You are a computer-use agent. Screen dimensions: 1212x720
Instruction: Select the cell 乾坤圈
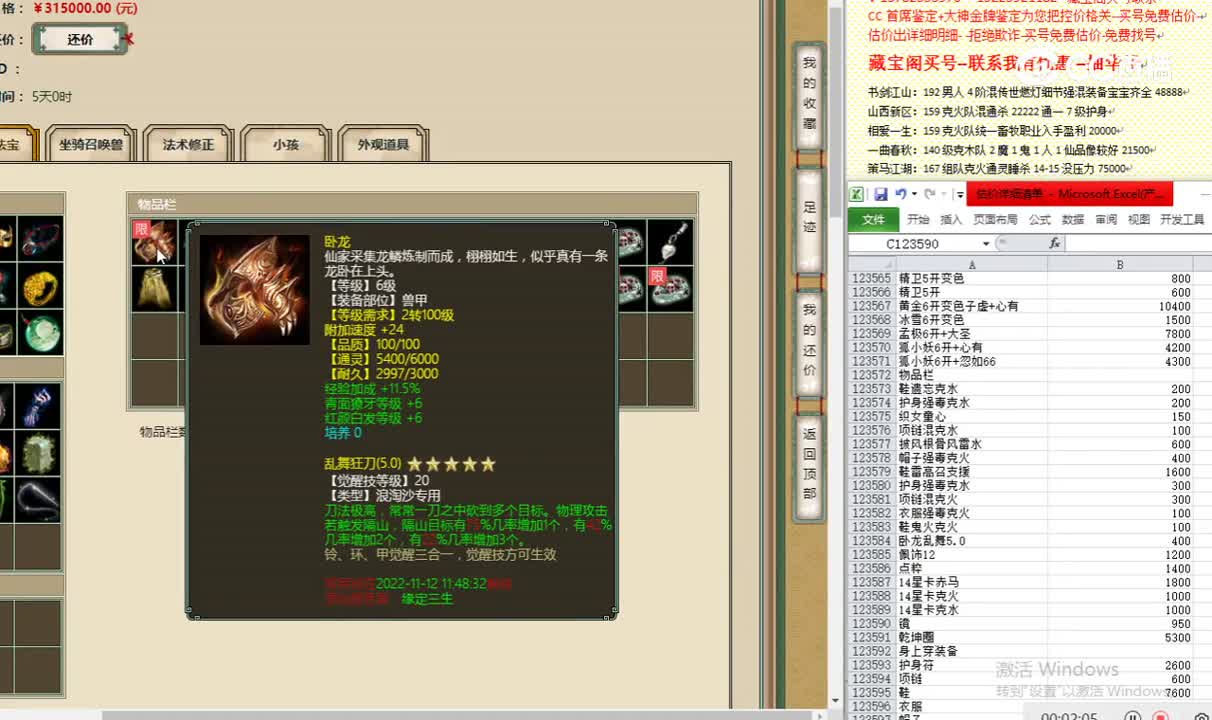tap(972, 637)
